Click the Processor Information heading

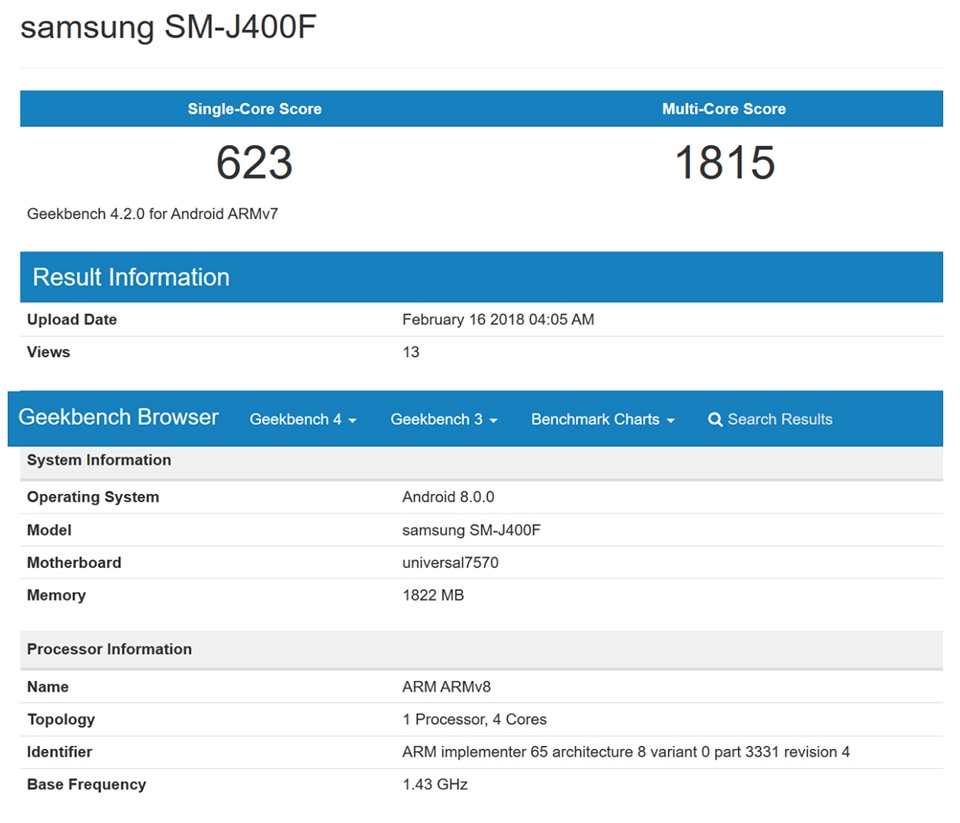point(110,649)
